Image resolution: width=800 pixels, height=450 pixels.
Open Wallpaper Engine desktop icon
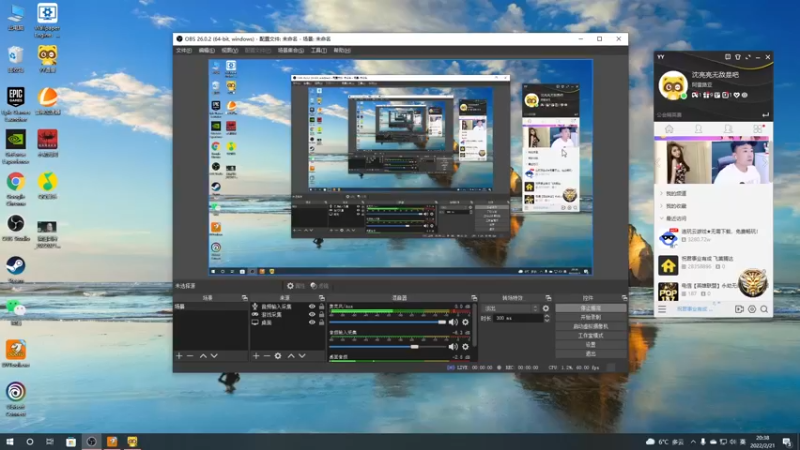[47, 20]
